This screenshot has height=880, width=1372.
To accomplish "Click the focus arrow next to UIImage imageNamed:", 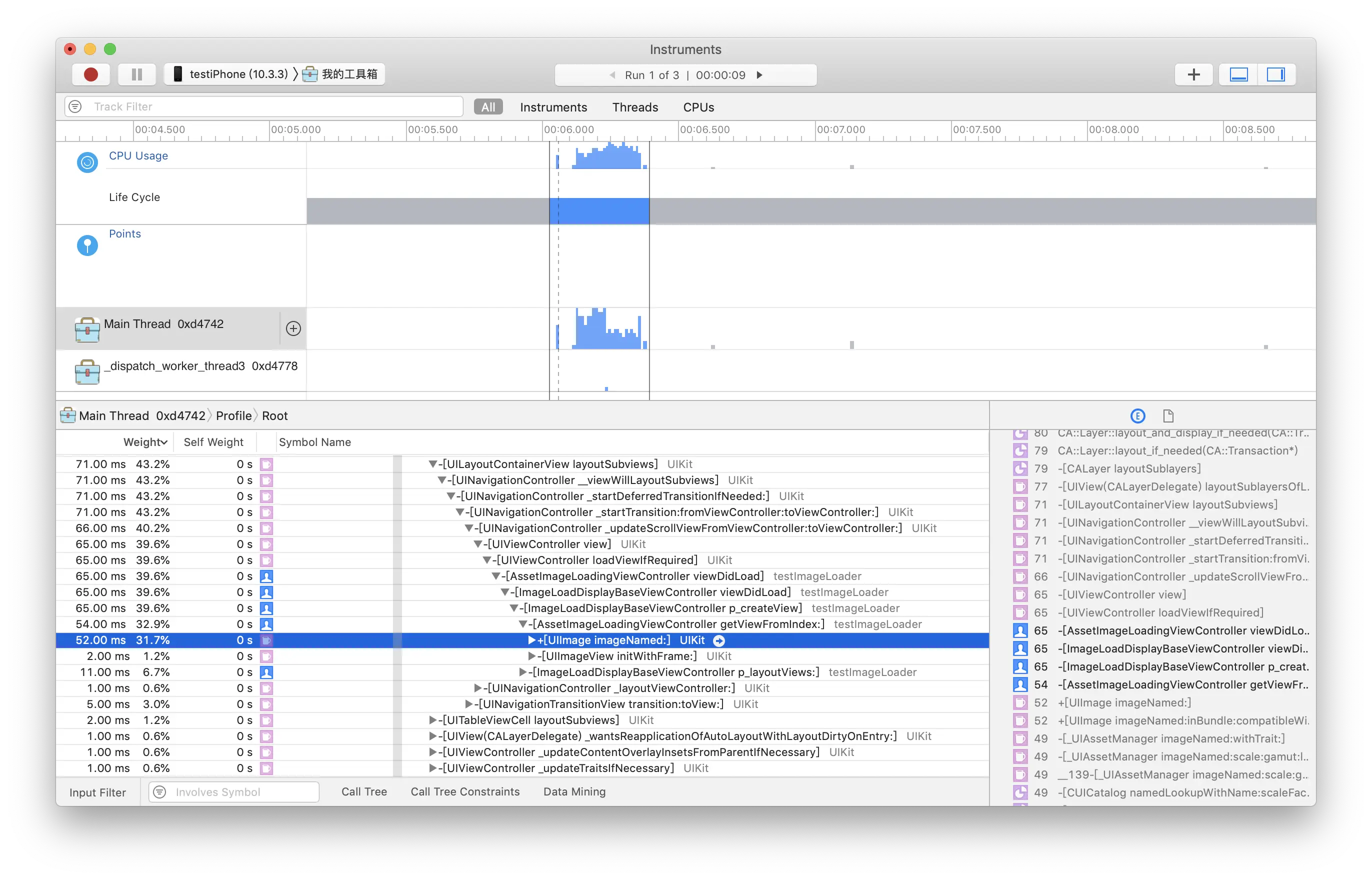I will 719,640.
